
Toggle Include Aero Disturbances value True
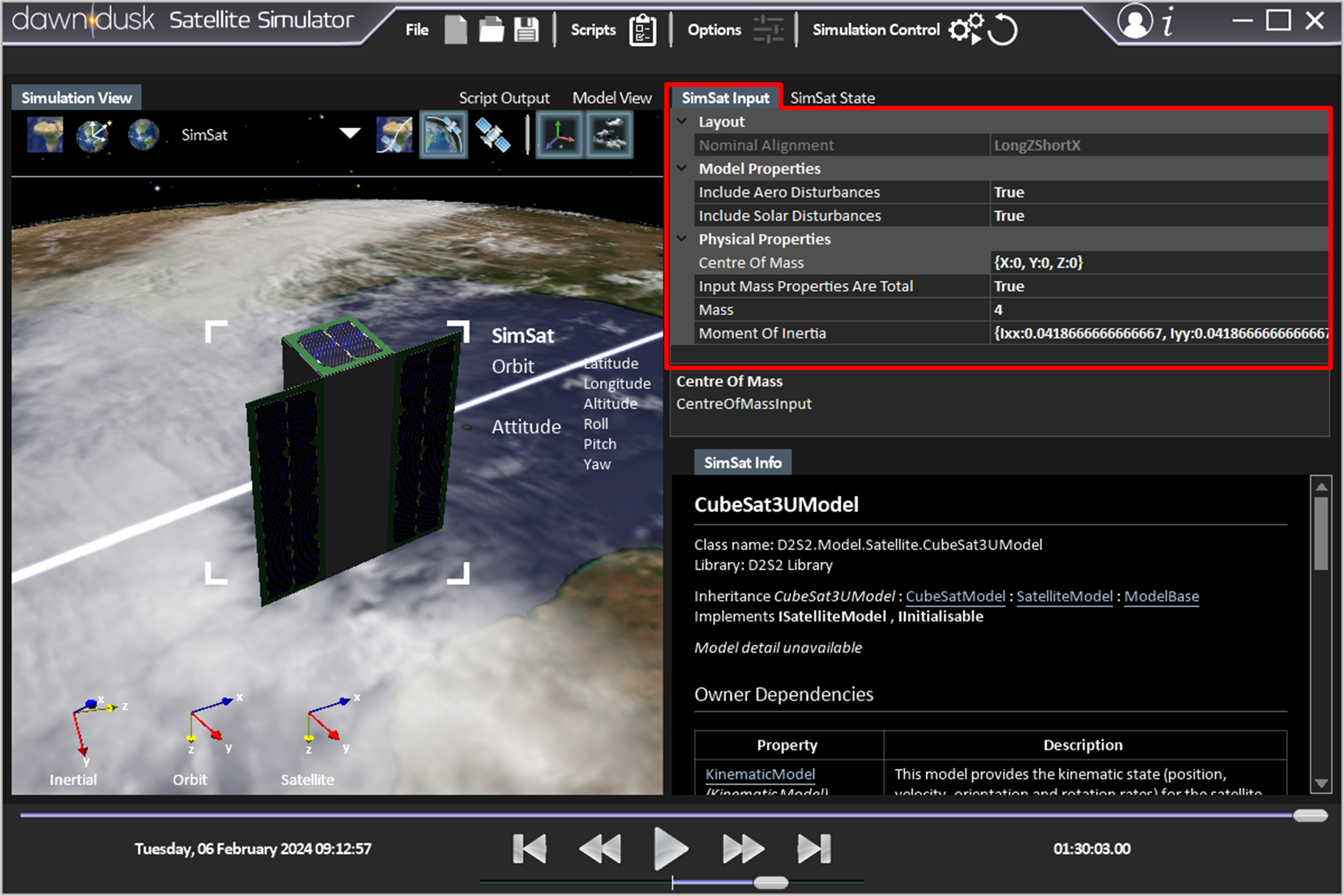coord(1159,192)
